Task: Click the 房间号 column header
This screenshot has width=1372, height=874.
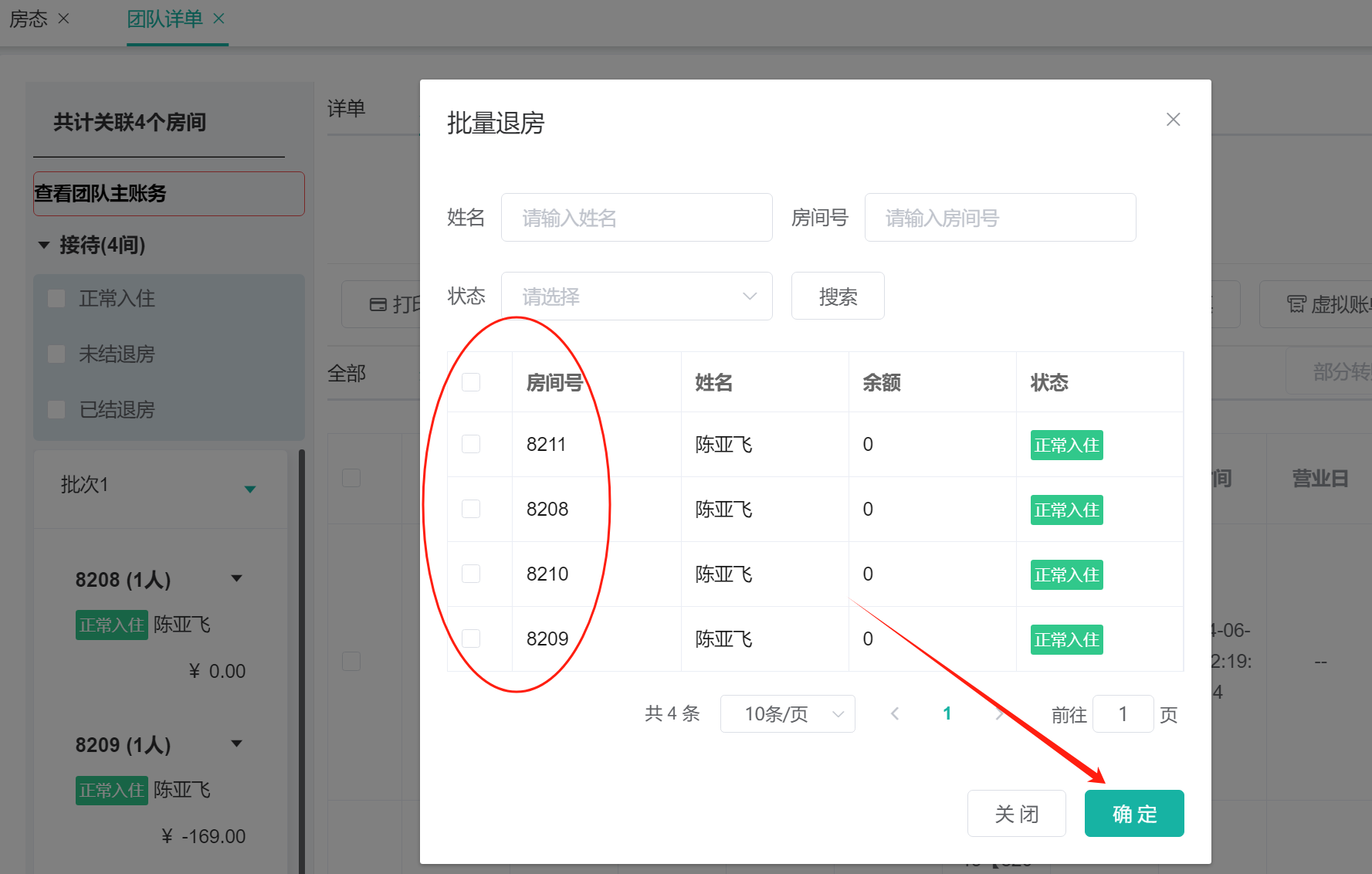Action: tap(554, 382)
